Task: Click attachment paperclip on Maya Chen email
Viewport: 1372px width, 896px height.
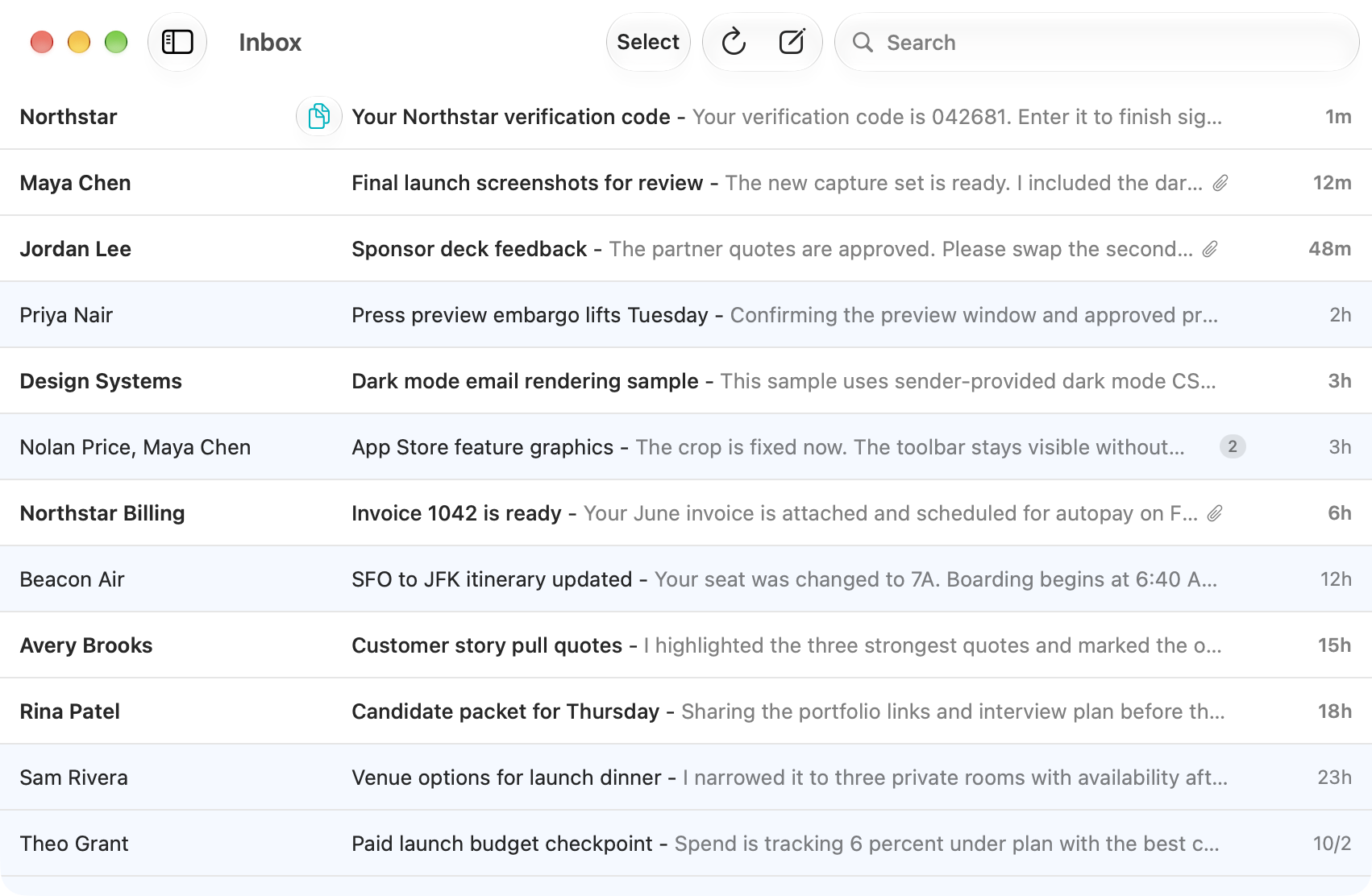Action: tap(1220, 183)
